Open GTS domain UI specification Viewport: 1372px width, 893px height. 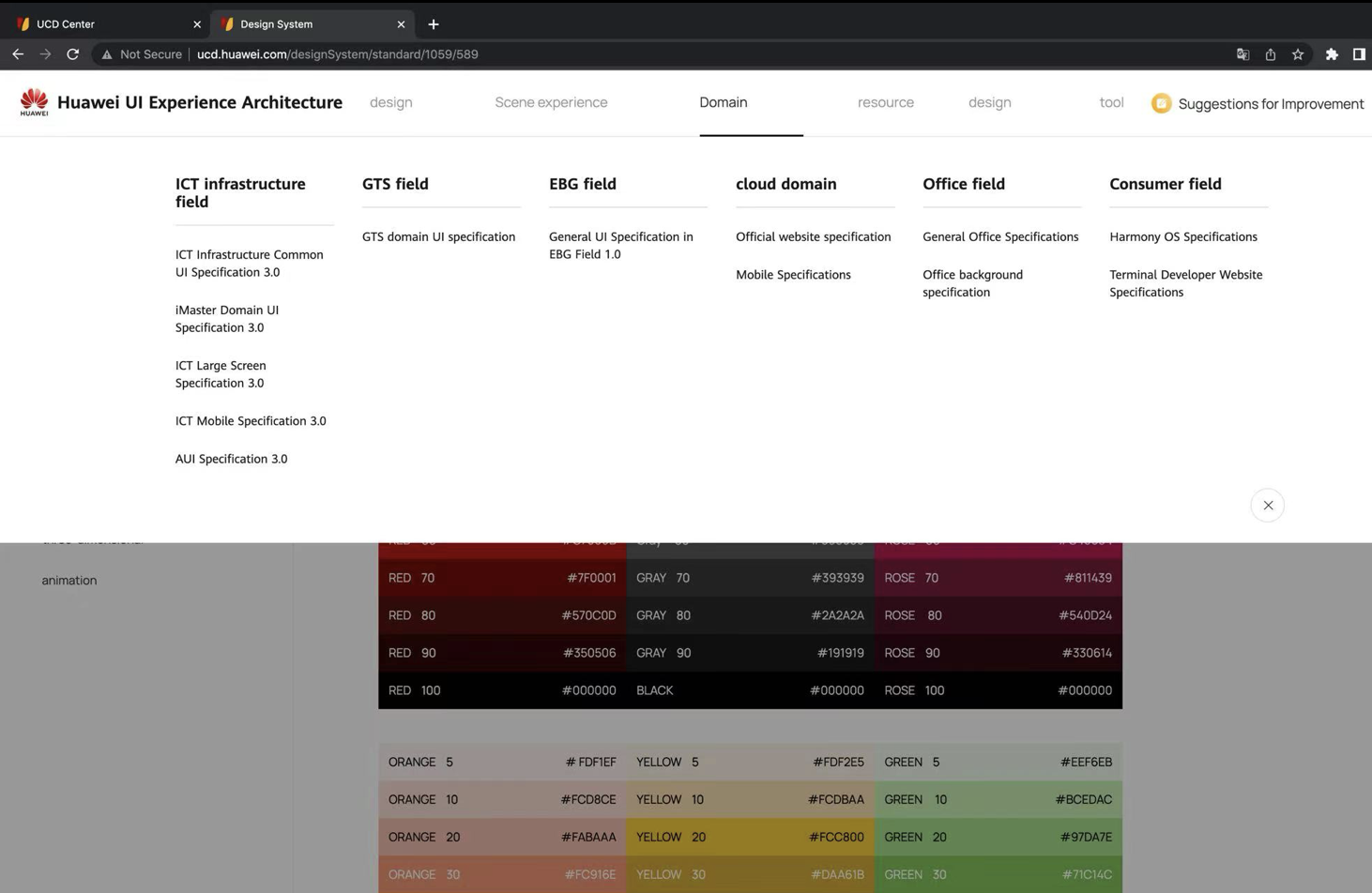coord(438,237)
